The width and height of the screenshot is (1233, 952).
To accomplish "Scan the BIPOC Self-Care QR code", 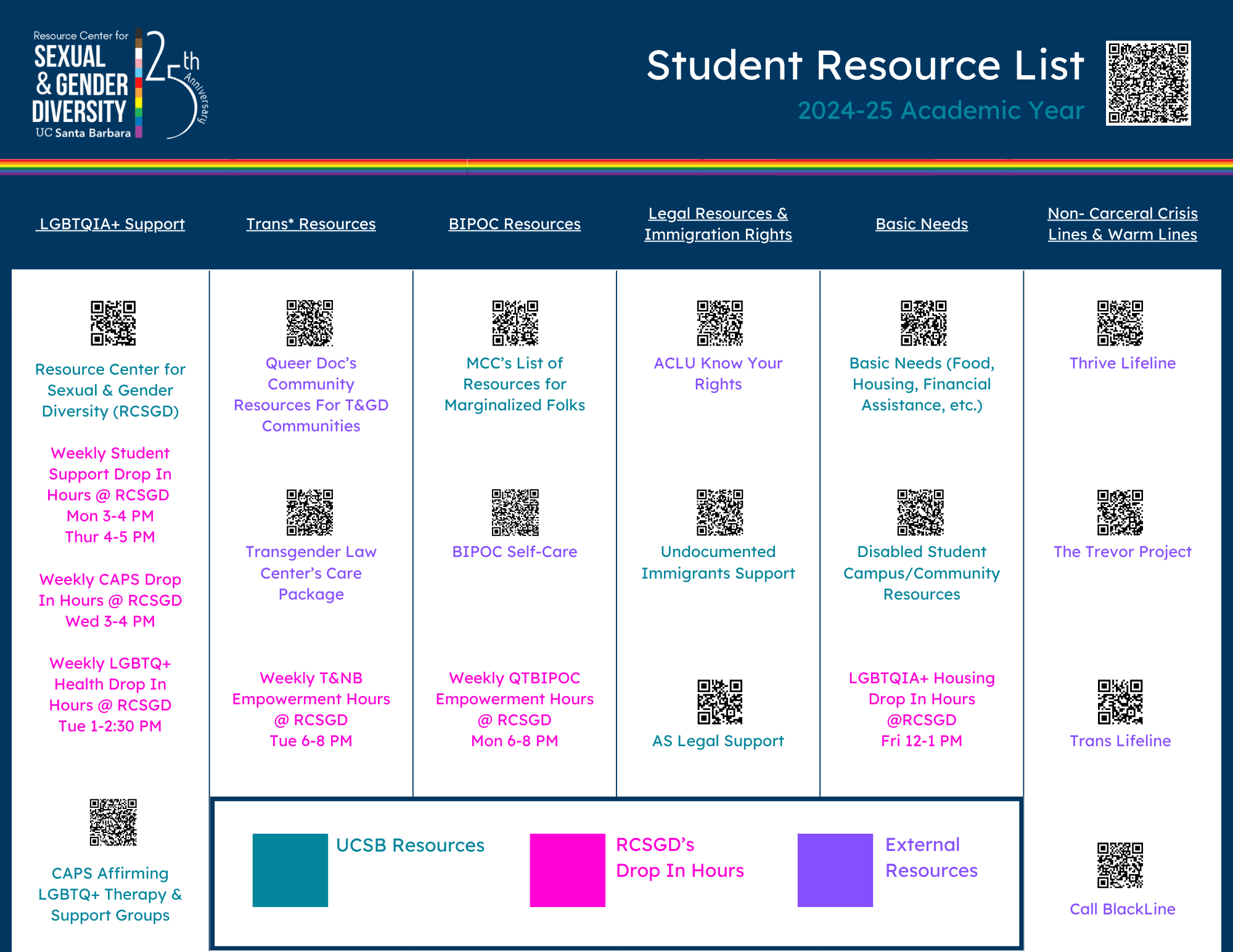I will (x=513, y=511).
